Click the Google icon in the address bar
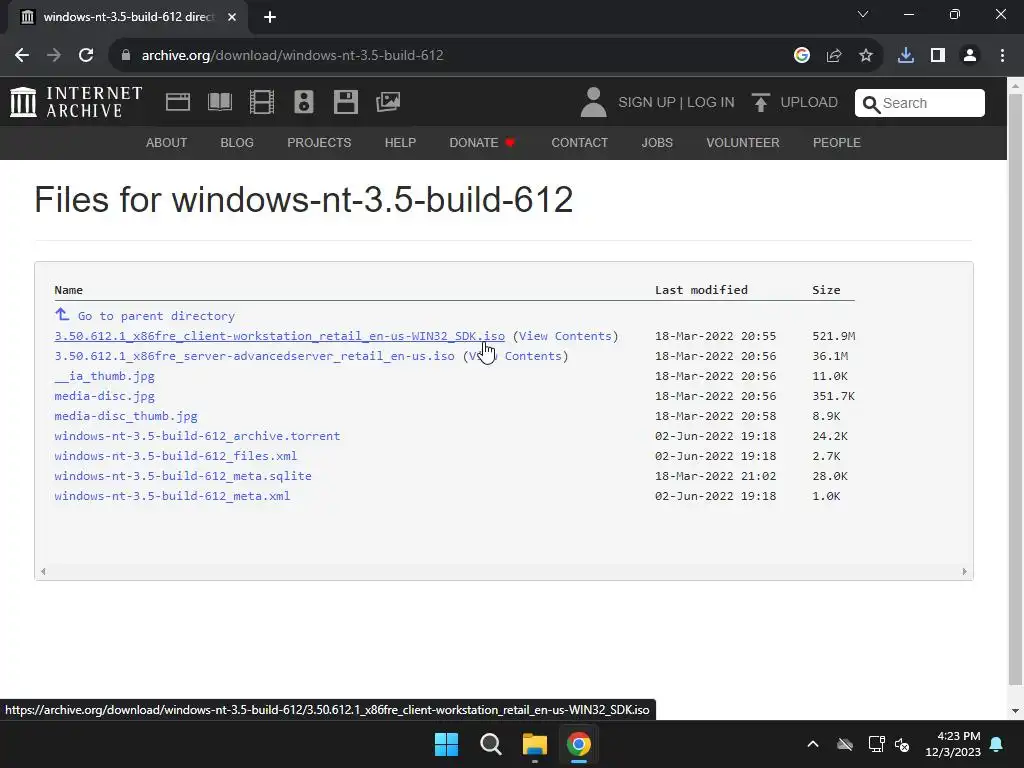The width and height of the screenshot is (1024, 768). pyautogui.click(x=802, y=55)
